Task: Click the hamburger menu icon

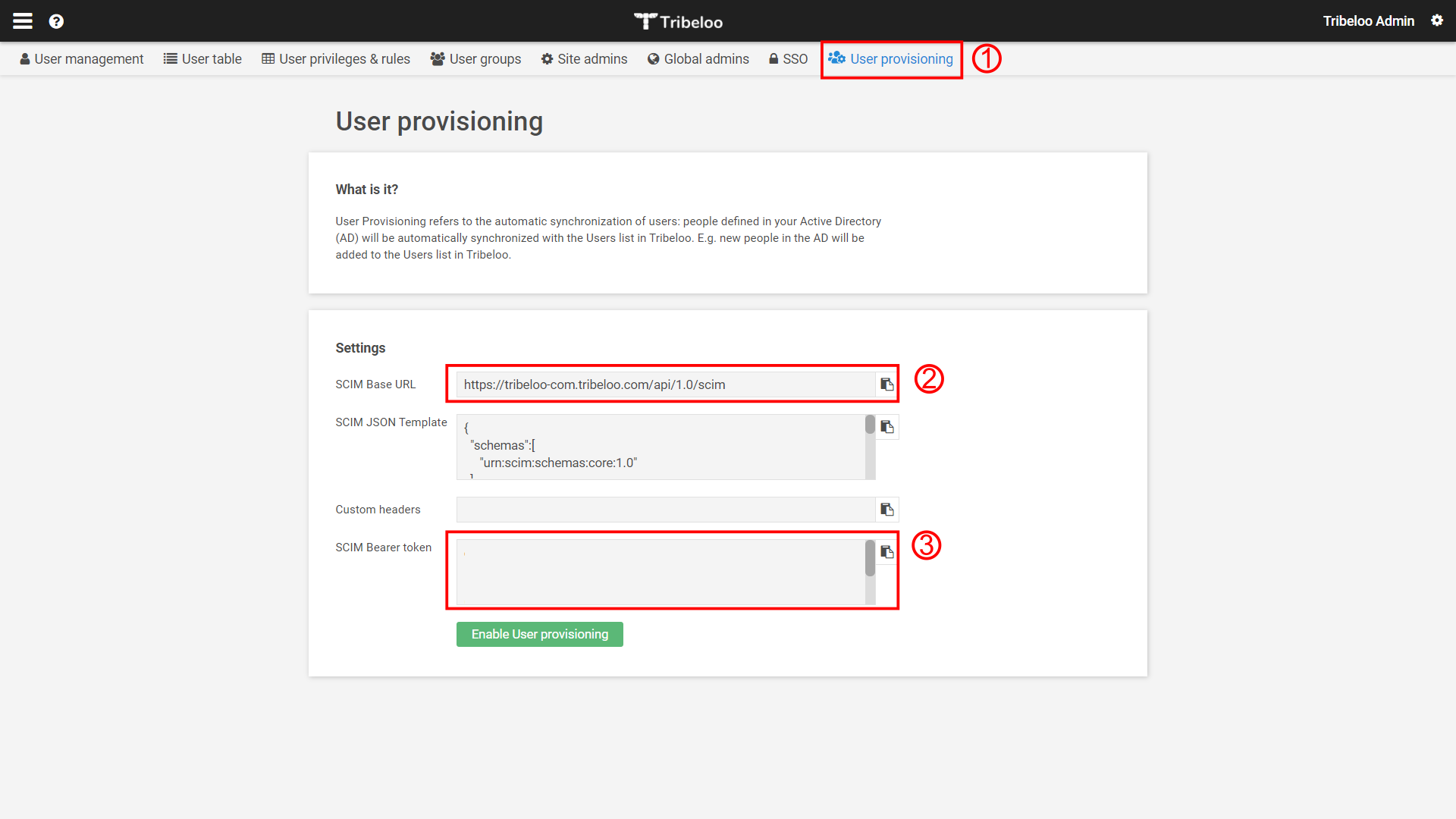Action: 23,19
